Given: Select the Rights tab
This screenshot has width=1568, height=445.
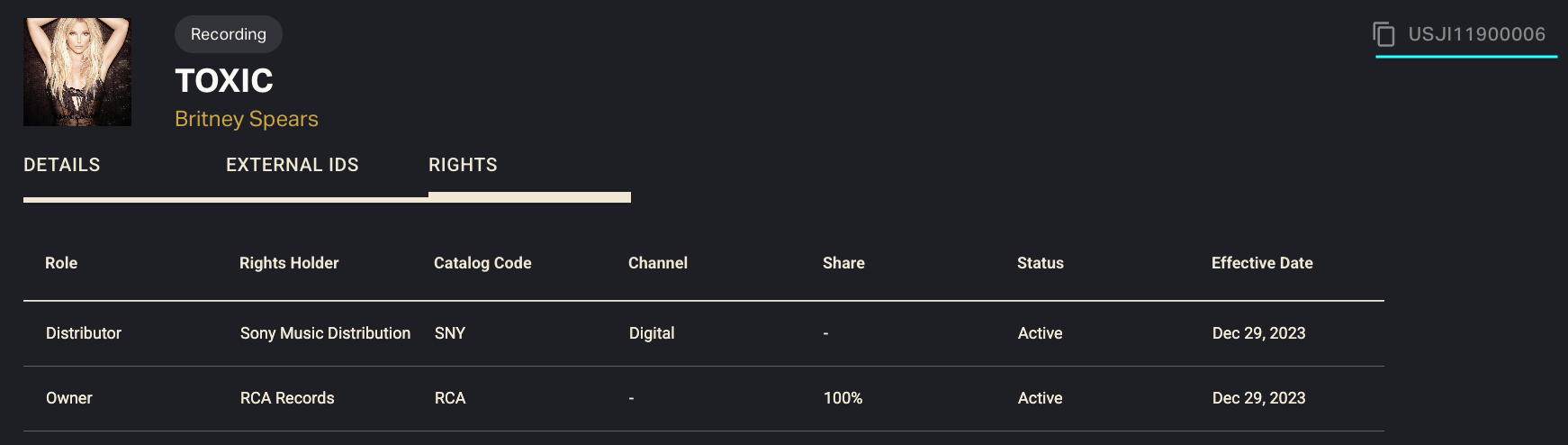Looking at the screenshot, I should tap(463, 165).
